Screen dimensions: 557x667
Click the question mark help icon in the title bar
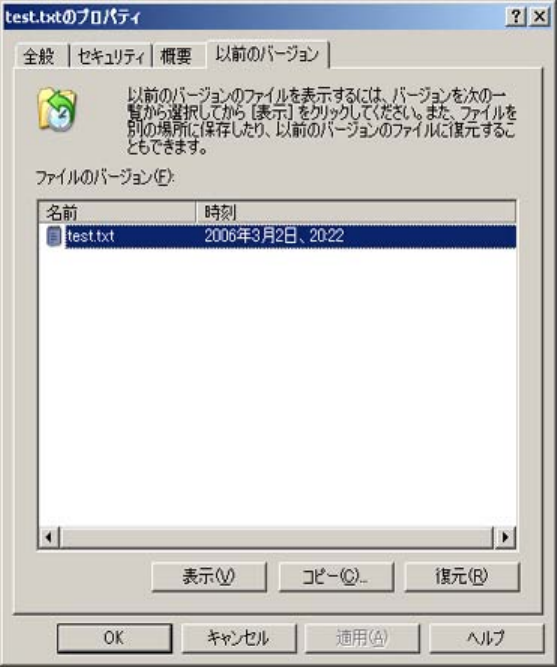[516, 17]
